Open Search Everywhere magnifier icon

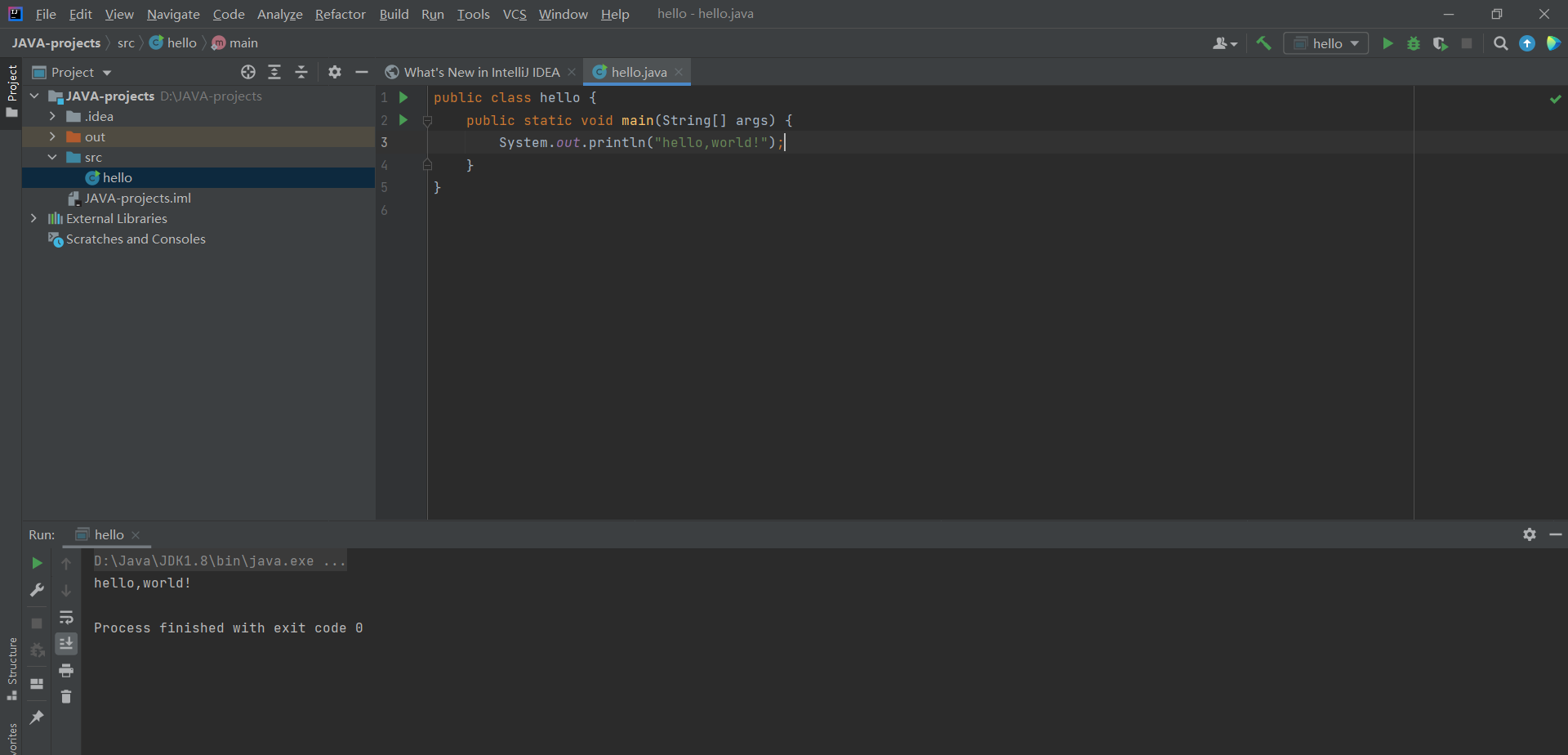point(1500,43)
